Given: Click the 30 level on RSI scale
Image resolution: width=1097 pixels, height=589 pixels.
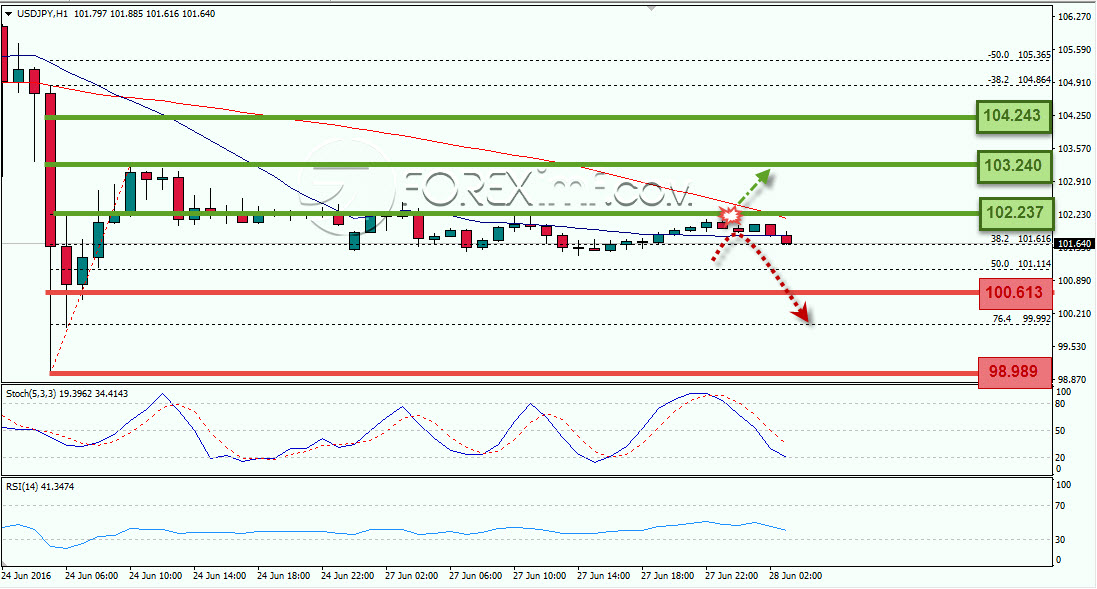Looking at the screenshot, I should point(1060,539).
